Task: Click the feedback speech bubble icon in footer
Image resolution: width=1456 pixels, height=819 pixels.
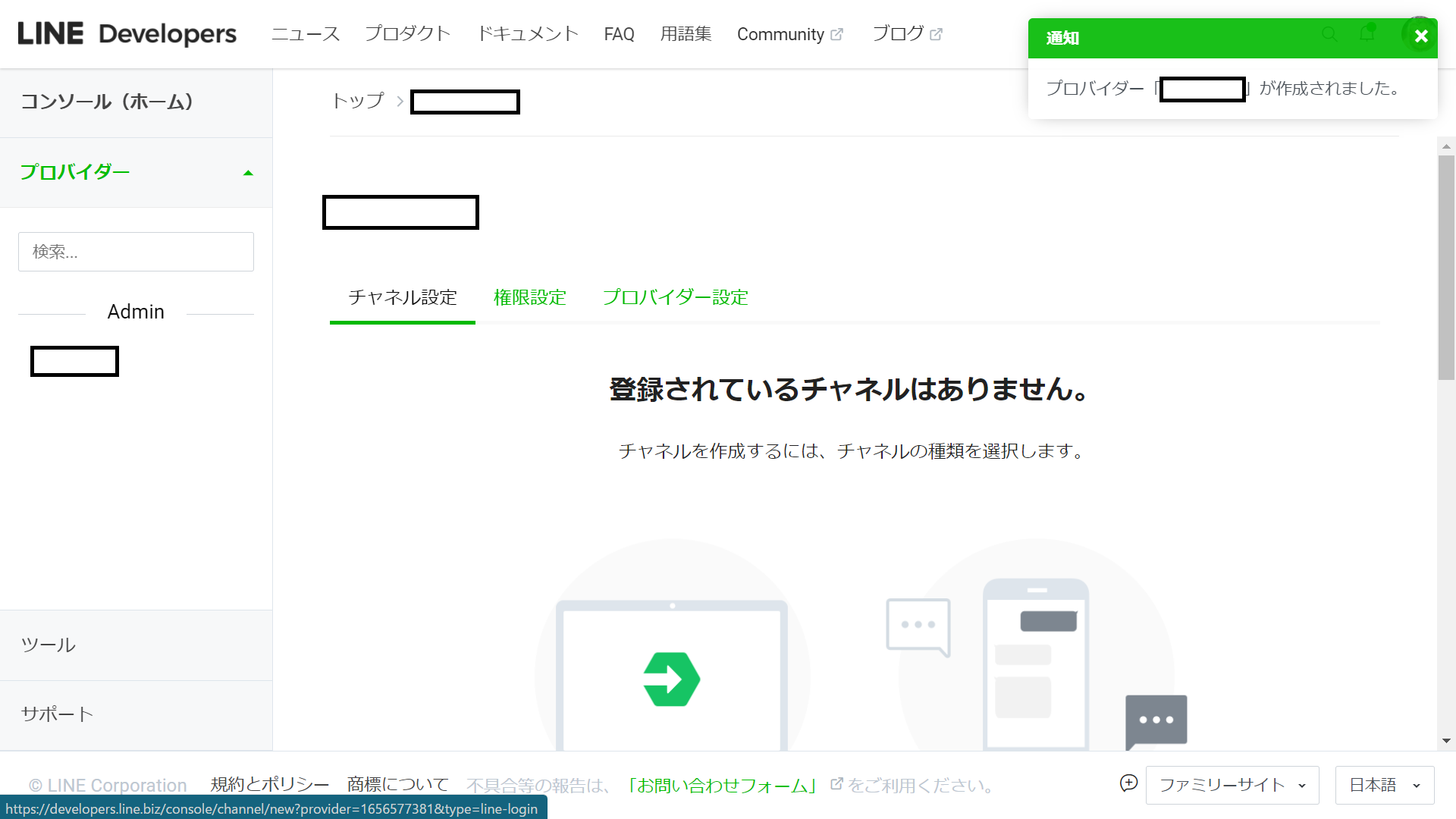Action: coord(1128,783)
